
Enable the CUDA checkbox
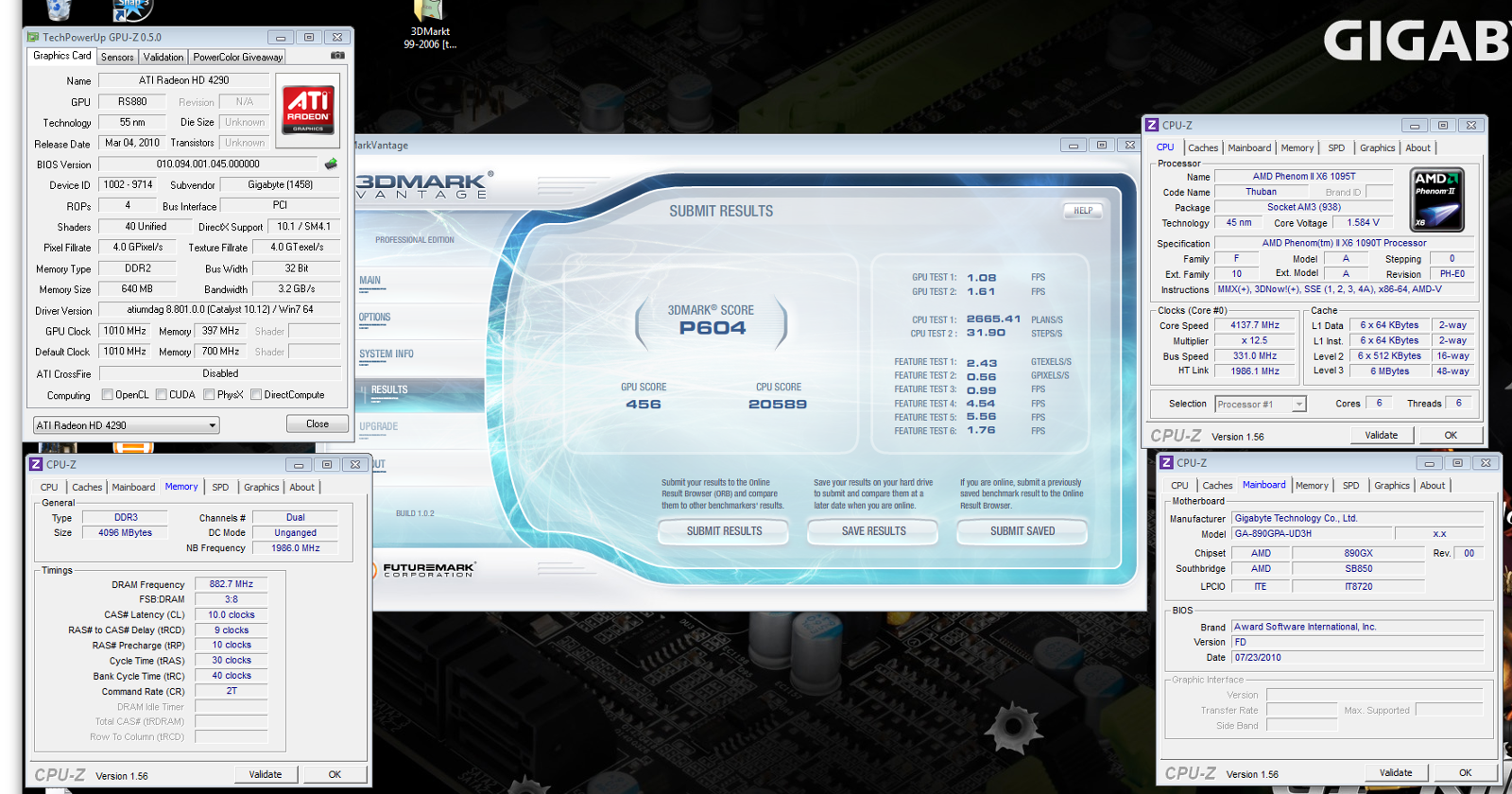[162, 395]
